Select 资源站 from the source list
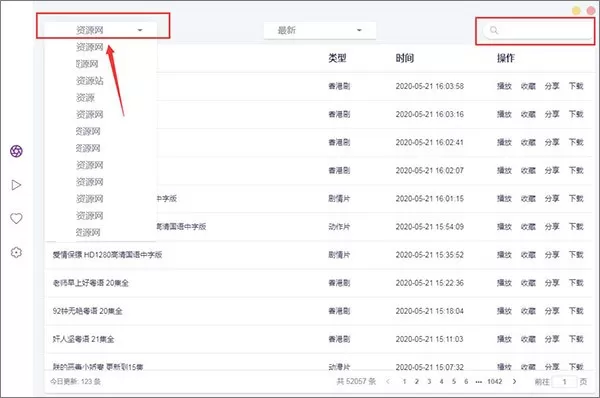Screen dimensions: 600x398 90,81
